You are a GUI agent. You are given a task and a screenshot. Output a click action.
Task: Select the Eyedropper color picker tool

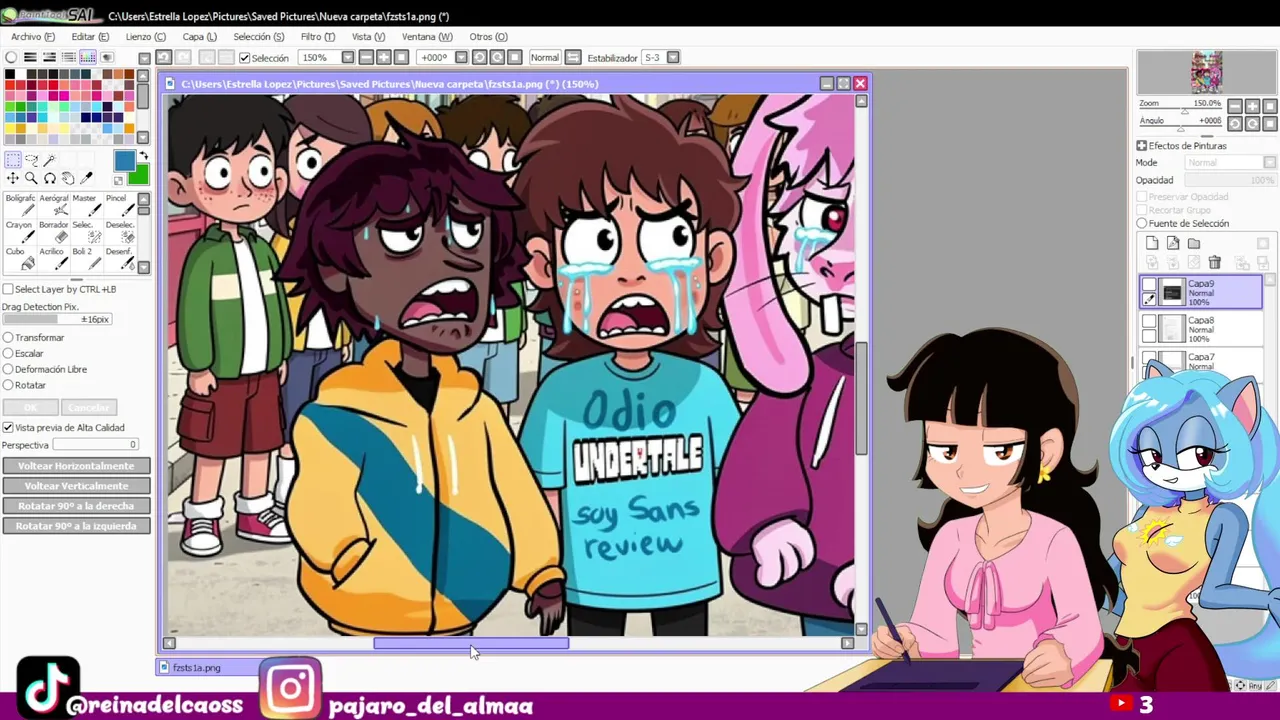pos(86,178)
